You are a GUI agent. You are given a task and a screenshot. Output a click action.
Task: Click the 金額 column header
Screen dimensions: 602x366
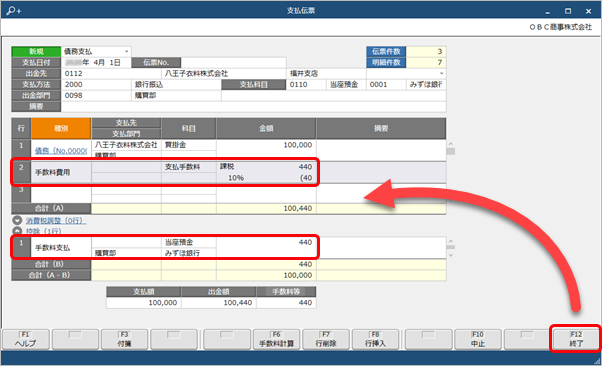point(266,128)
